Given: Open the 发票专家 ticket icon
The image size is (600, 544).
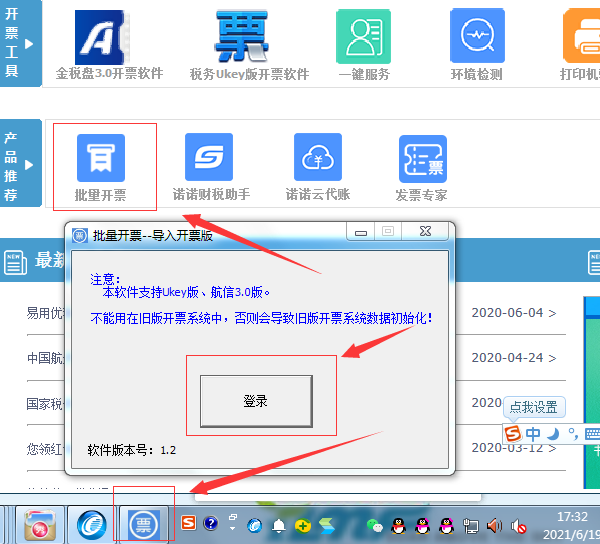Looking at the screenshot, I should (423, 159).
